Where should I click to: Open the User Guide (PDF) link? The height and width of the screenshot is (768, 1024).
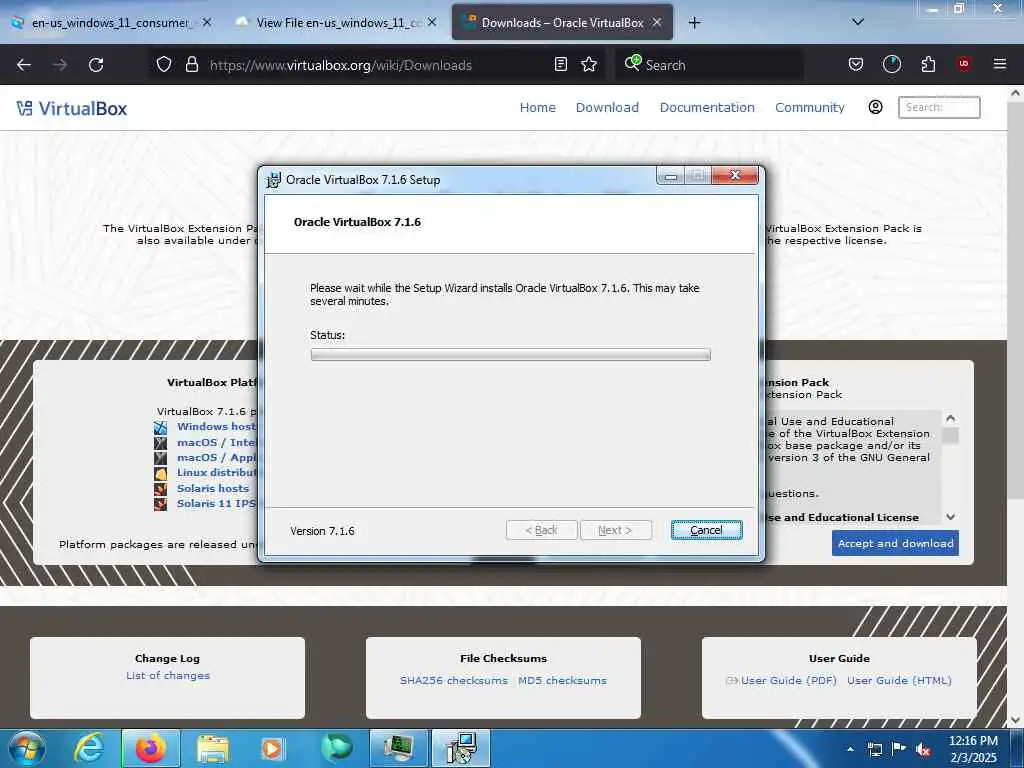[788, 680]
